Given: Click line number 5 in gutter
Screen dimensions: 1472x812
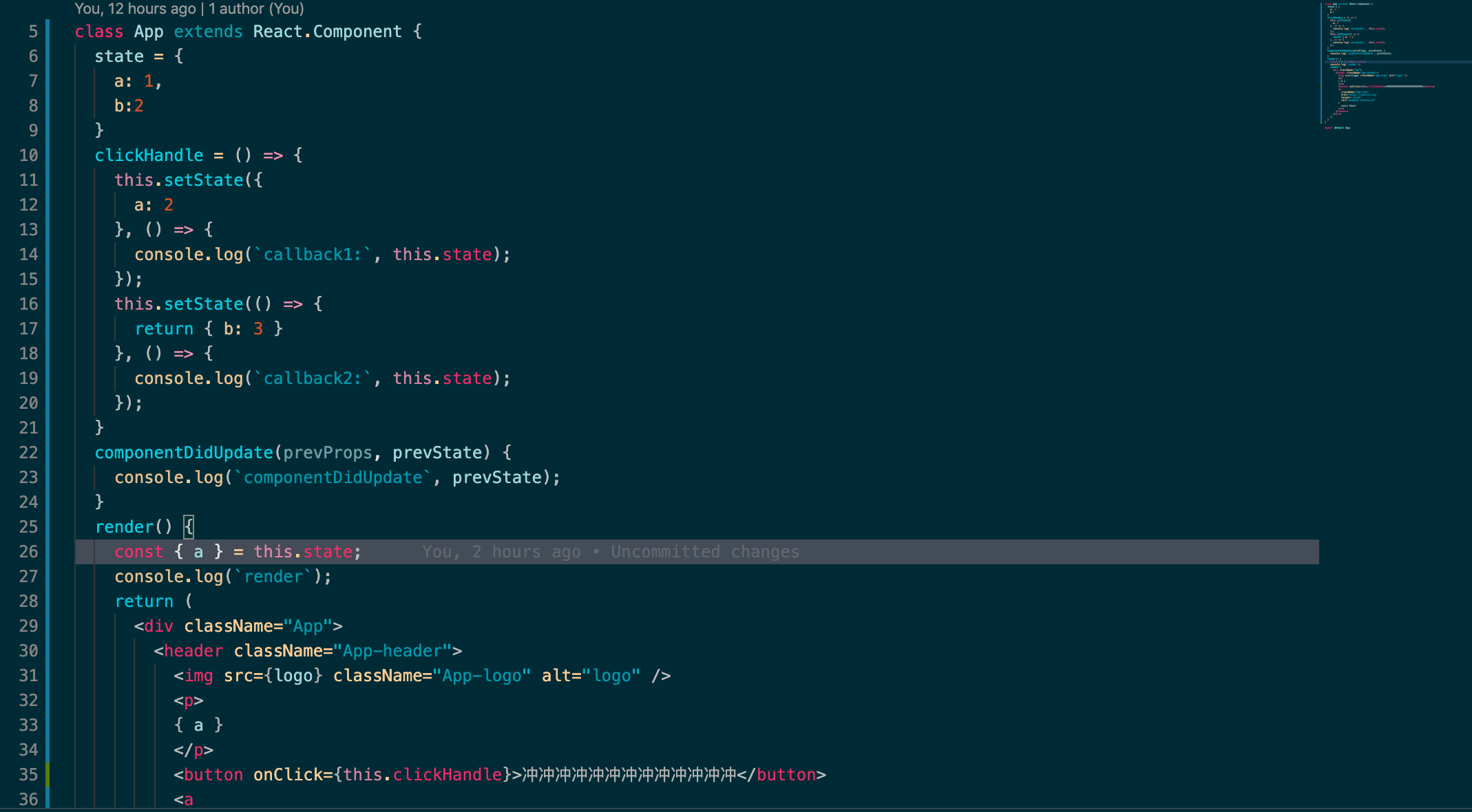Looking at the screenshot, I should (33, 32).
